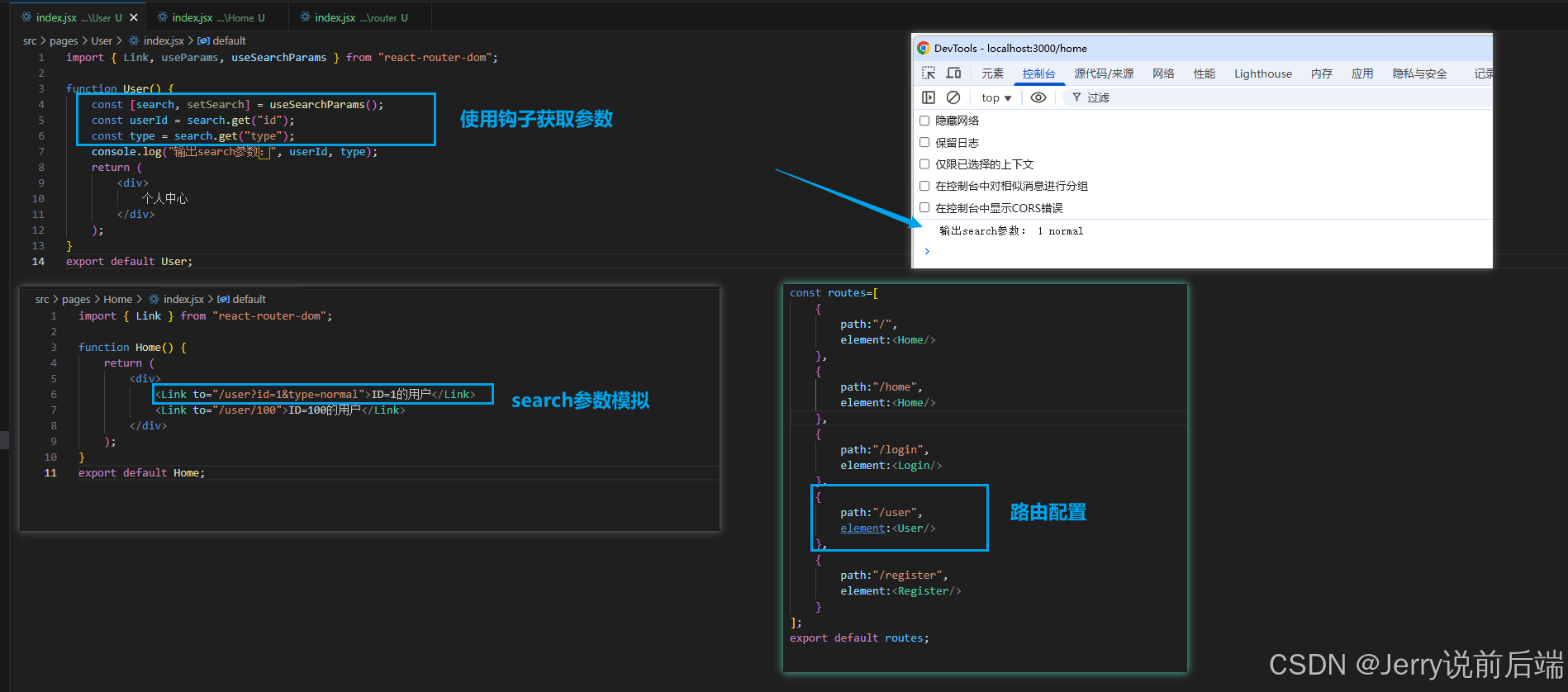Click Link to '/user?id=1&type=normal' code line

315,394
